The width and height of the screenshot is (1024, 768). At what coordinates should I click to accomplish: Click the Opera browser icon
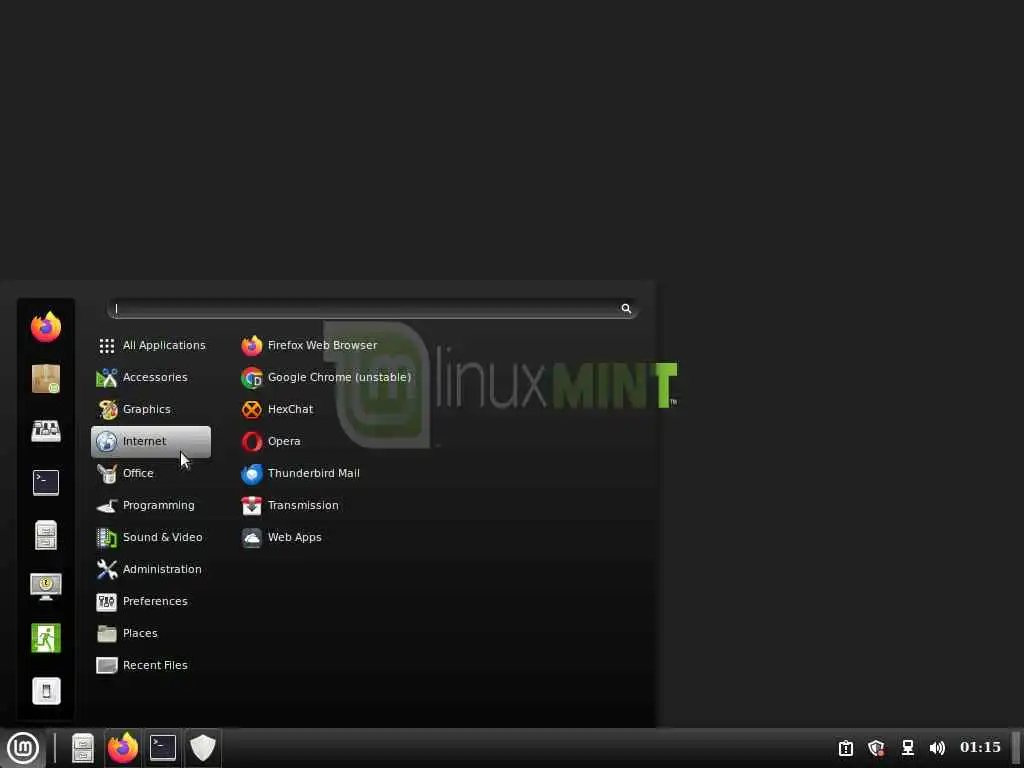pos(251,441)
